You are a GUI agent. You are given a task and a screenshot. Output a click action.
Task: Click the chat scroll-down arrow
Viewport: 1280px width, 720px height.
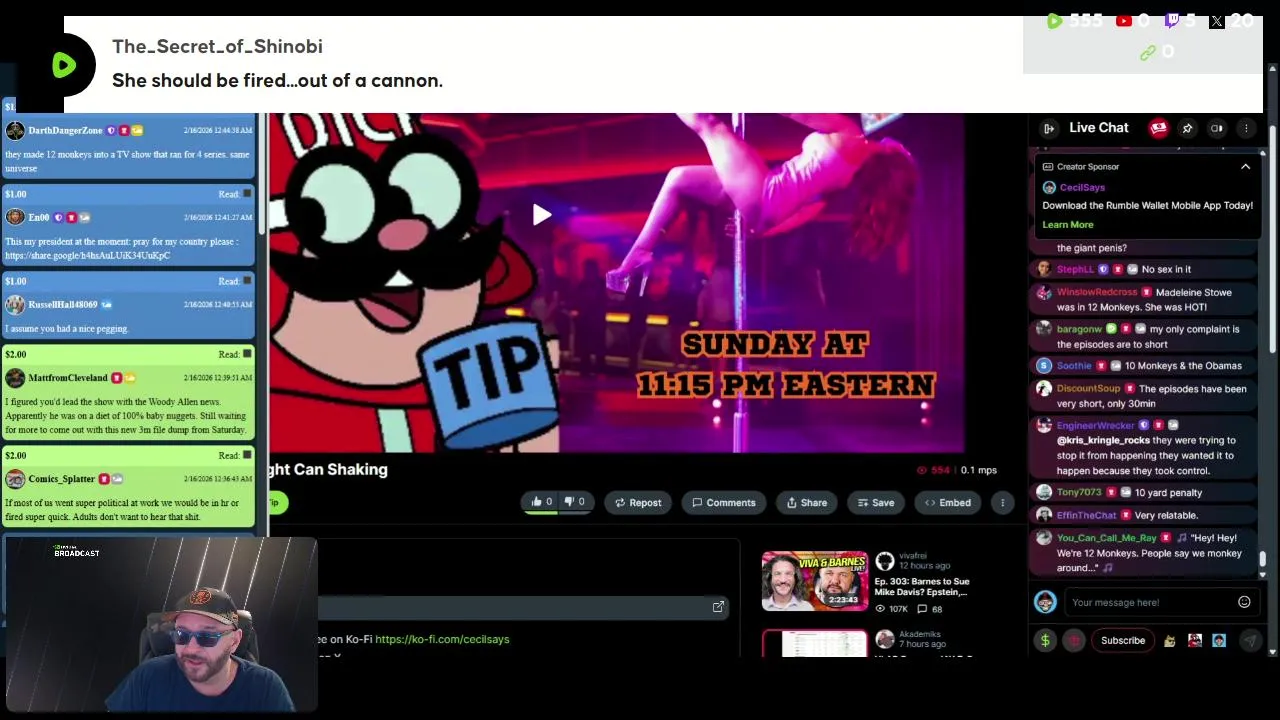[1263, 574]
